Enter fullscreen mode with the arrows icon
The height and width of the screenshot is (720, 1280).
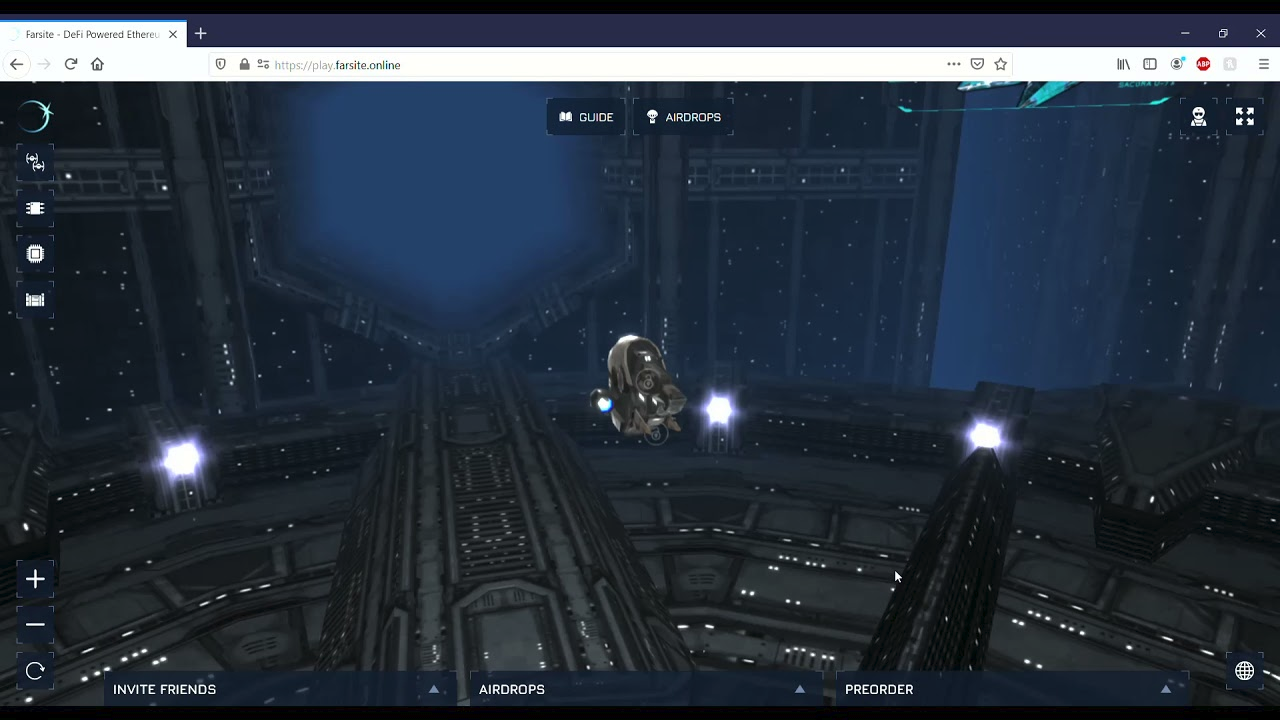tap(1244, 117)
